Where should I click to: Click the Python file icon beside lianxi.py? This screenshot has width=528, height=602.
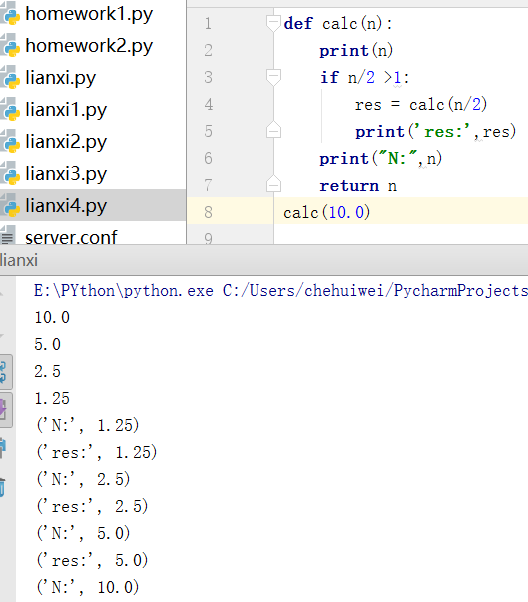pyautogui.click(x=10, y=78)
